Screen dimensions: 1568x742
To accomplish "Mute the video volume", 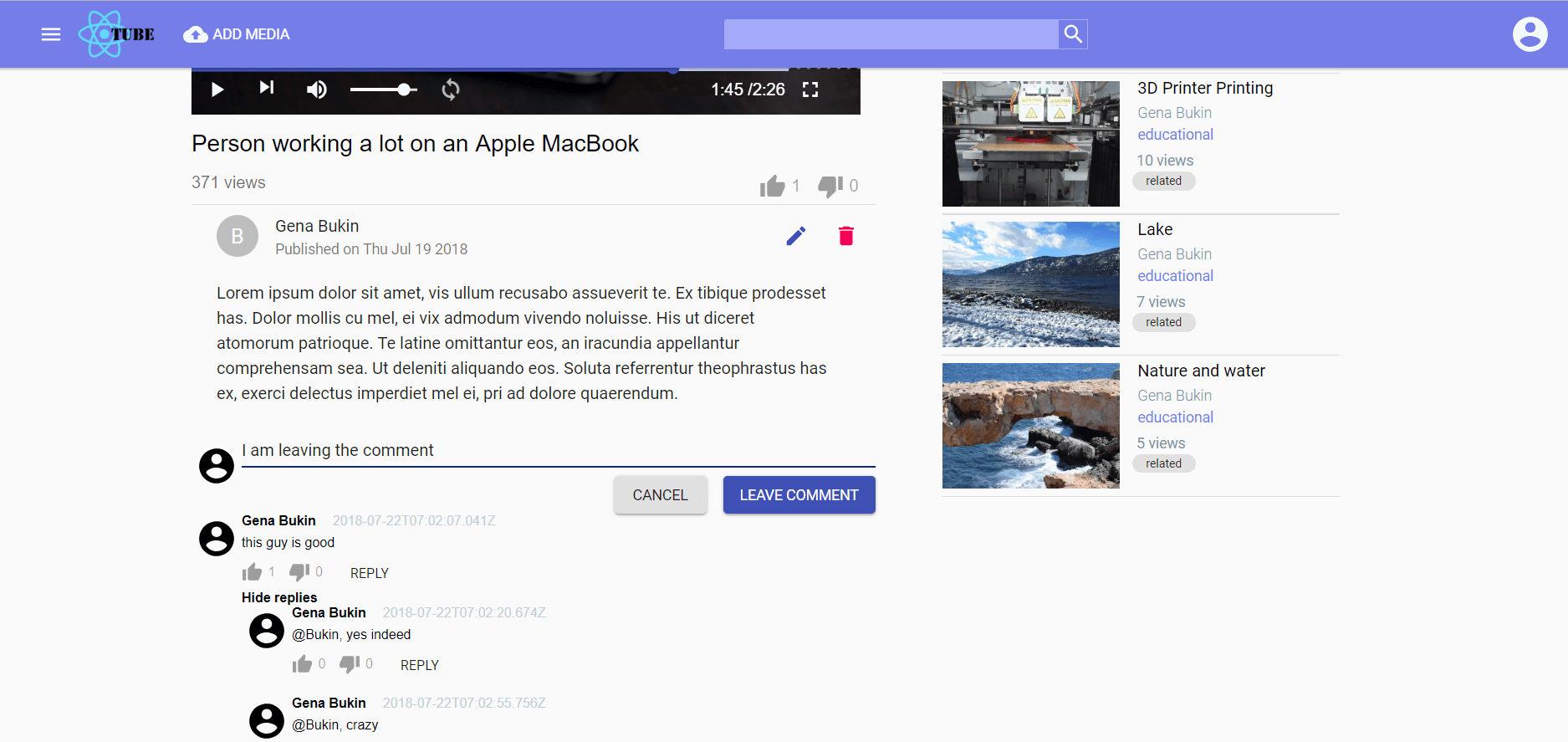I will (x=317, y=90).
